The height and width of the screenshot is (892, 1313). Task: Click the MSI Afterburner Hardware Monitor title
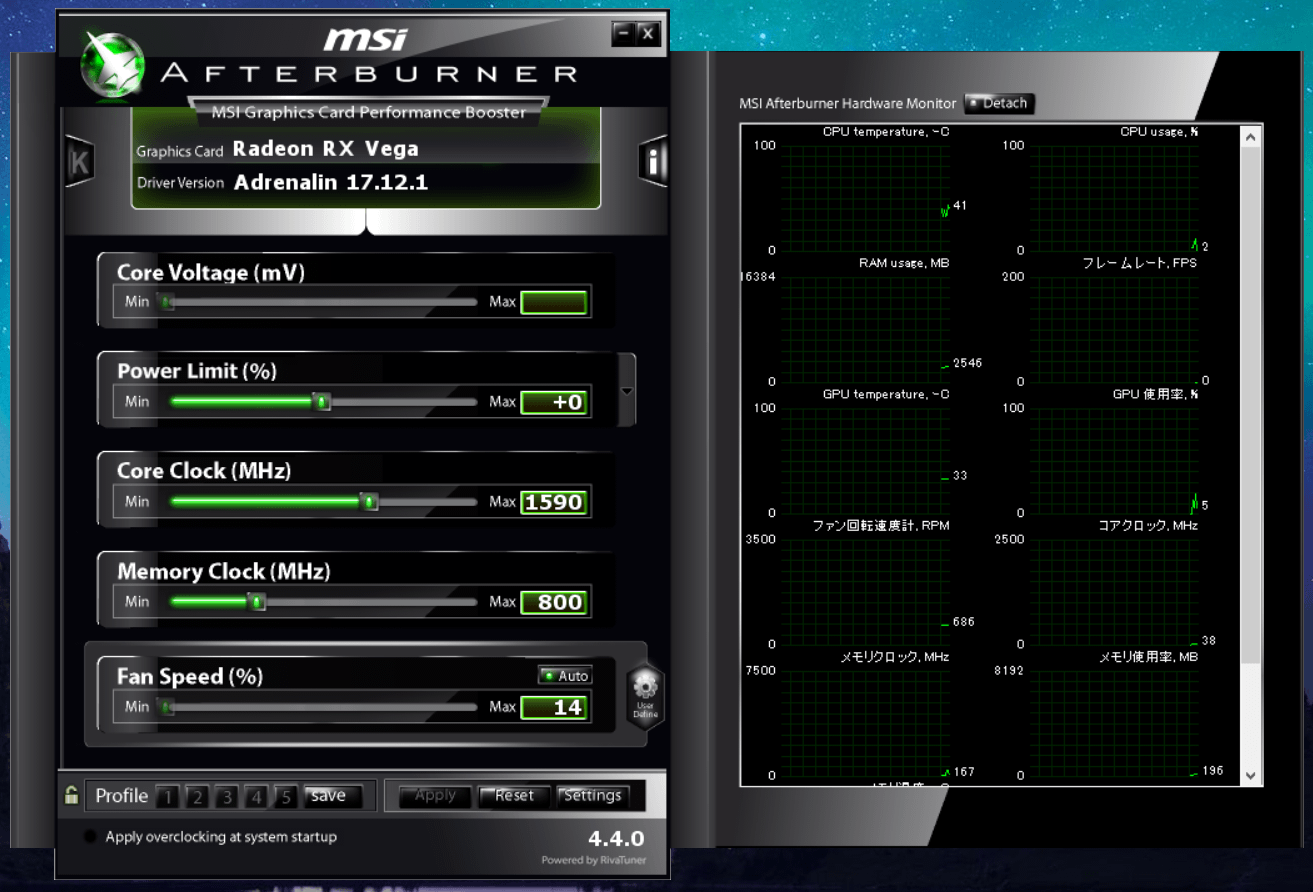tap(847, 103)
